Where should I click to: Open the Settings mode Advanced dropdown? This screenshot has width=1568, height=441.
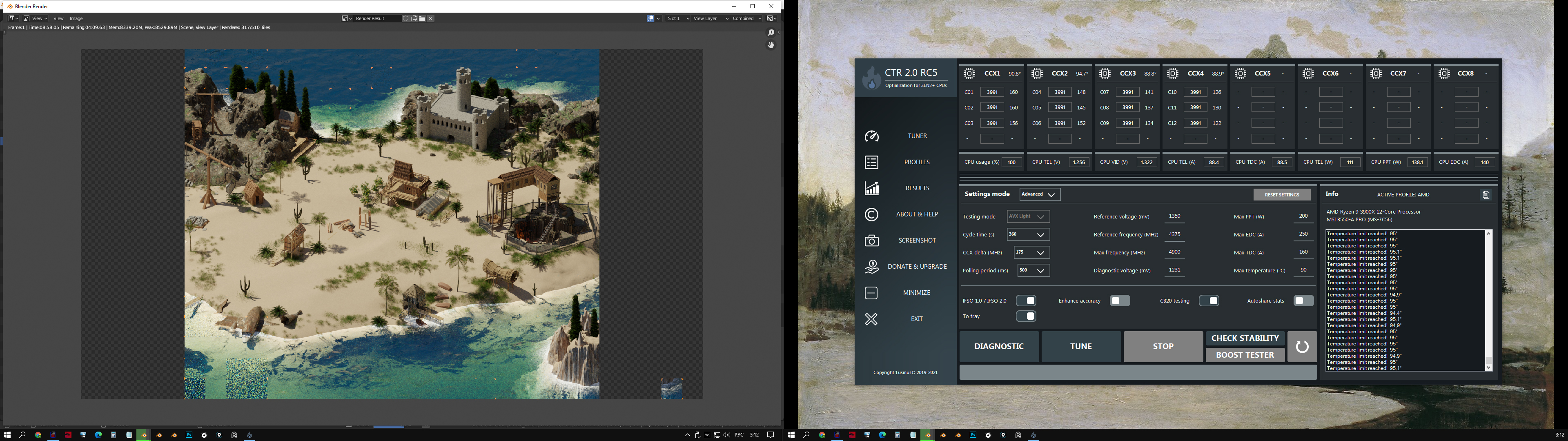(1040, 194)
